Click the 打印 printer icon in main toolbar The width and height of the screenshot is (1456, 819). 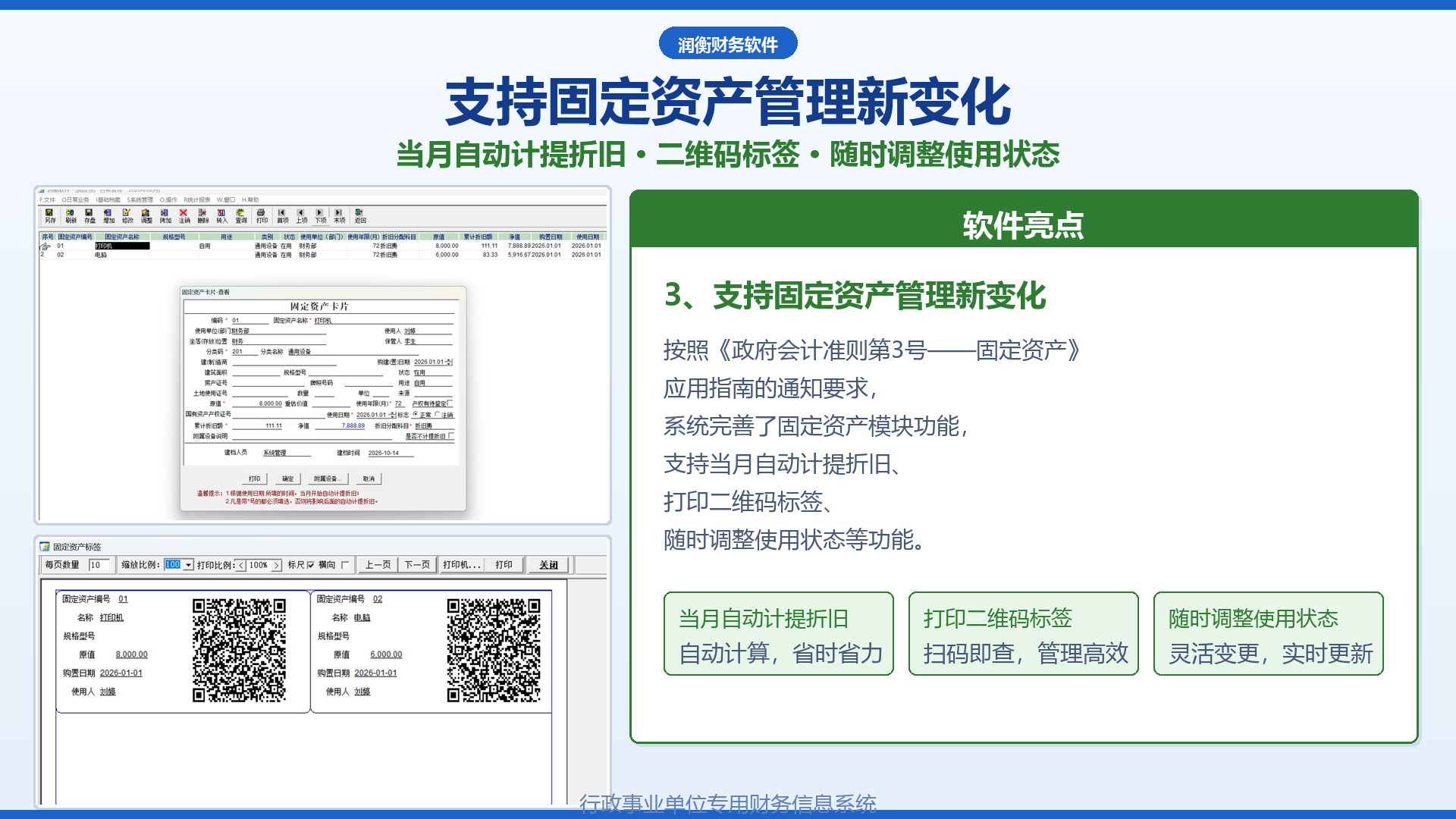tap(262, 215)
